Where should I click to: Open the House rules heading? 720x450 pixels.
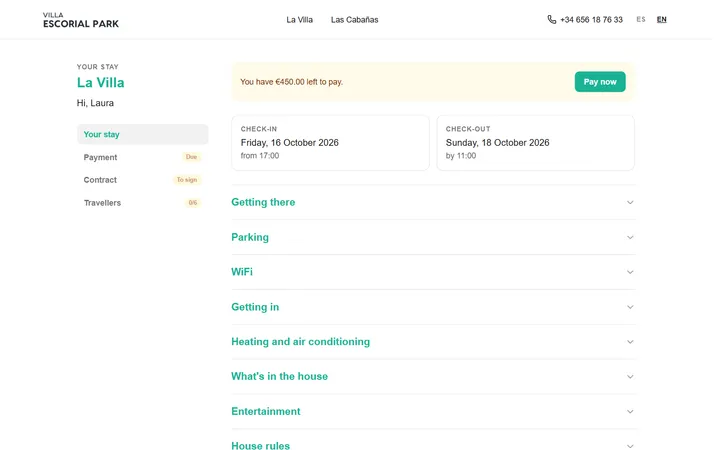[260, 445]
